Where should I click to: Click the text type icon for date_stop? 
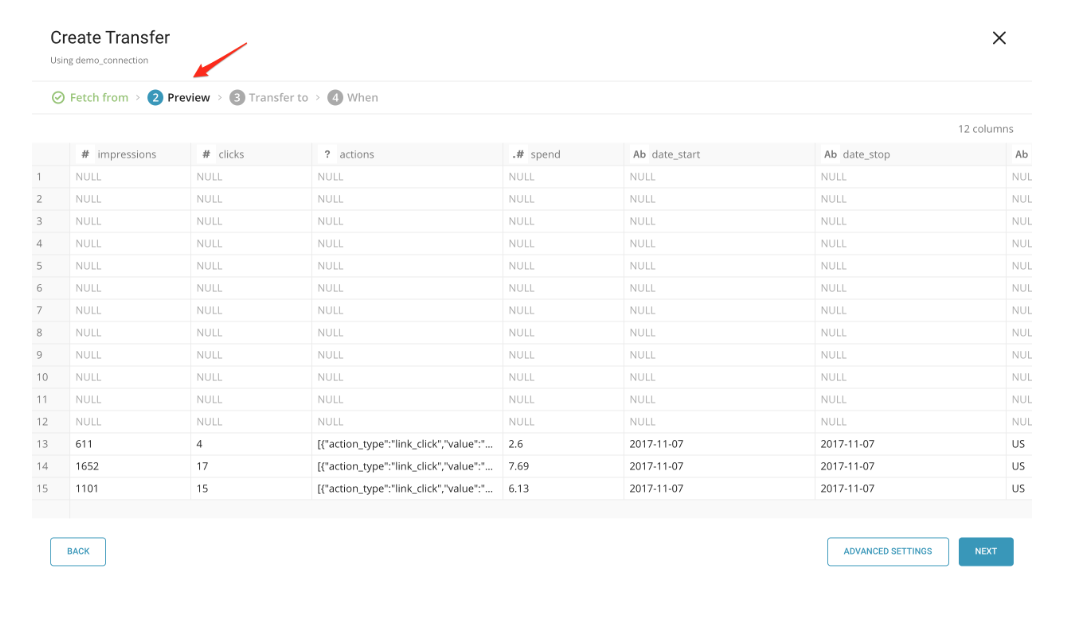pyautogui.click(x=830, y=155)
